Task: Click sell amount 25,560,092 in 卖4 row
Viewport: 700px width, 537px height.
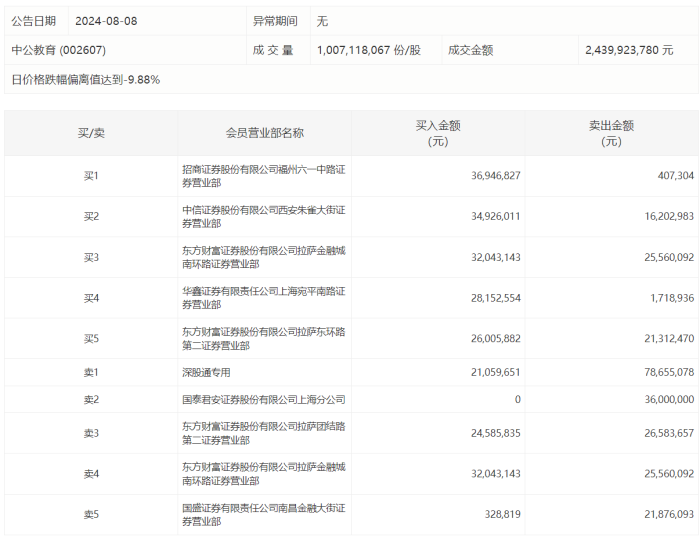Action: tap(669, 474)
